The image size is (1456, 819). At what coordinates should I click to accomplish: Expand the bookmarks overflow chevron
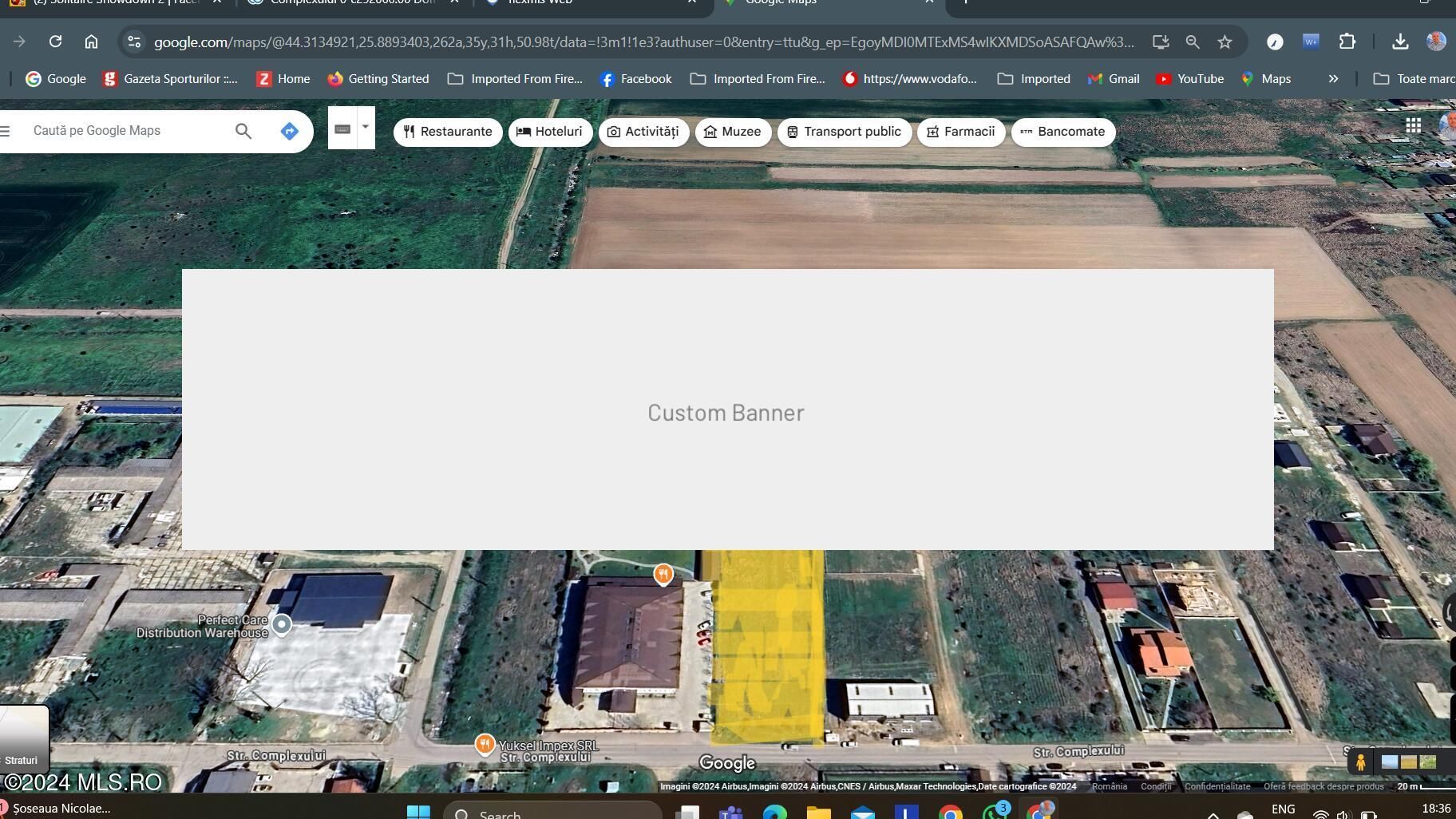[1332, 78]
